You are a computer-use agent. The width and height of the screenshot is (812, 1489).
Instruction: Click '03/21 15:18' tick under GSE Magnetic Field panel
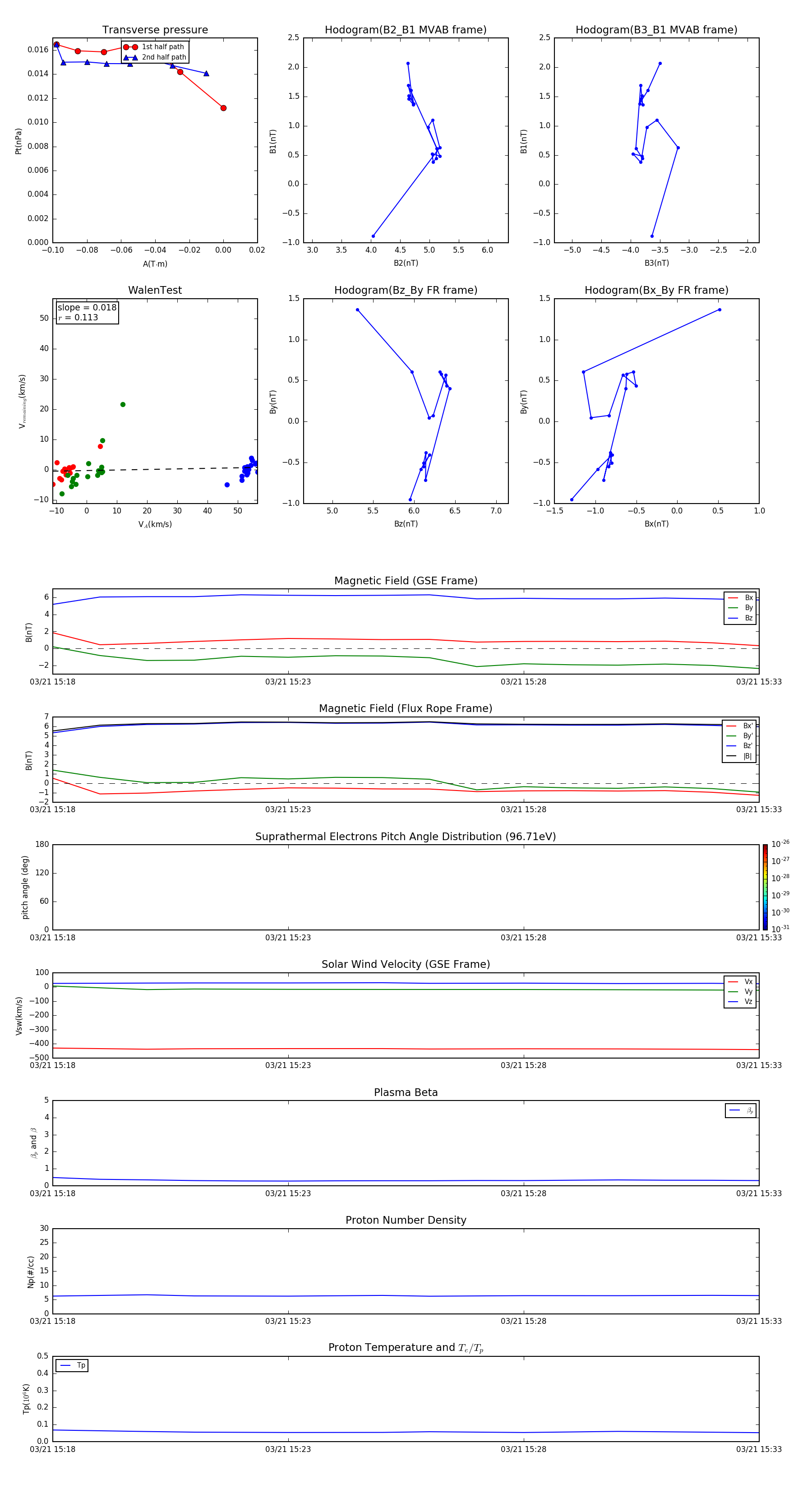tap(53, 681)
